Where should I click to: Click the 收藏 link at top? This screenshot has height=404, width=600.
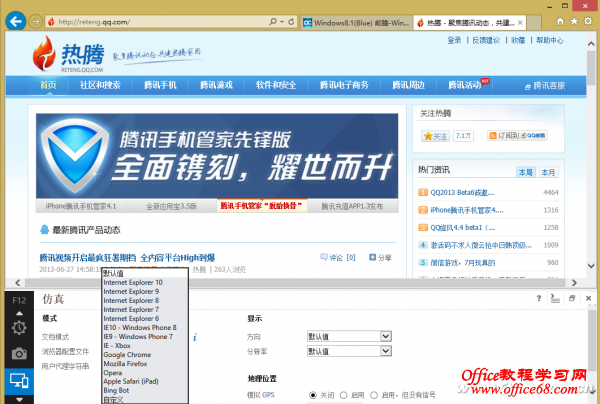[518, 40]
